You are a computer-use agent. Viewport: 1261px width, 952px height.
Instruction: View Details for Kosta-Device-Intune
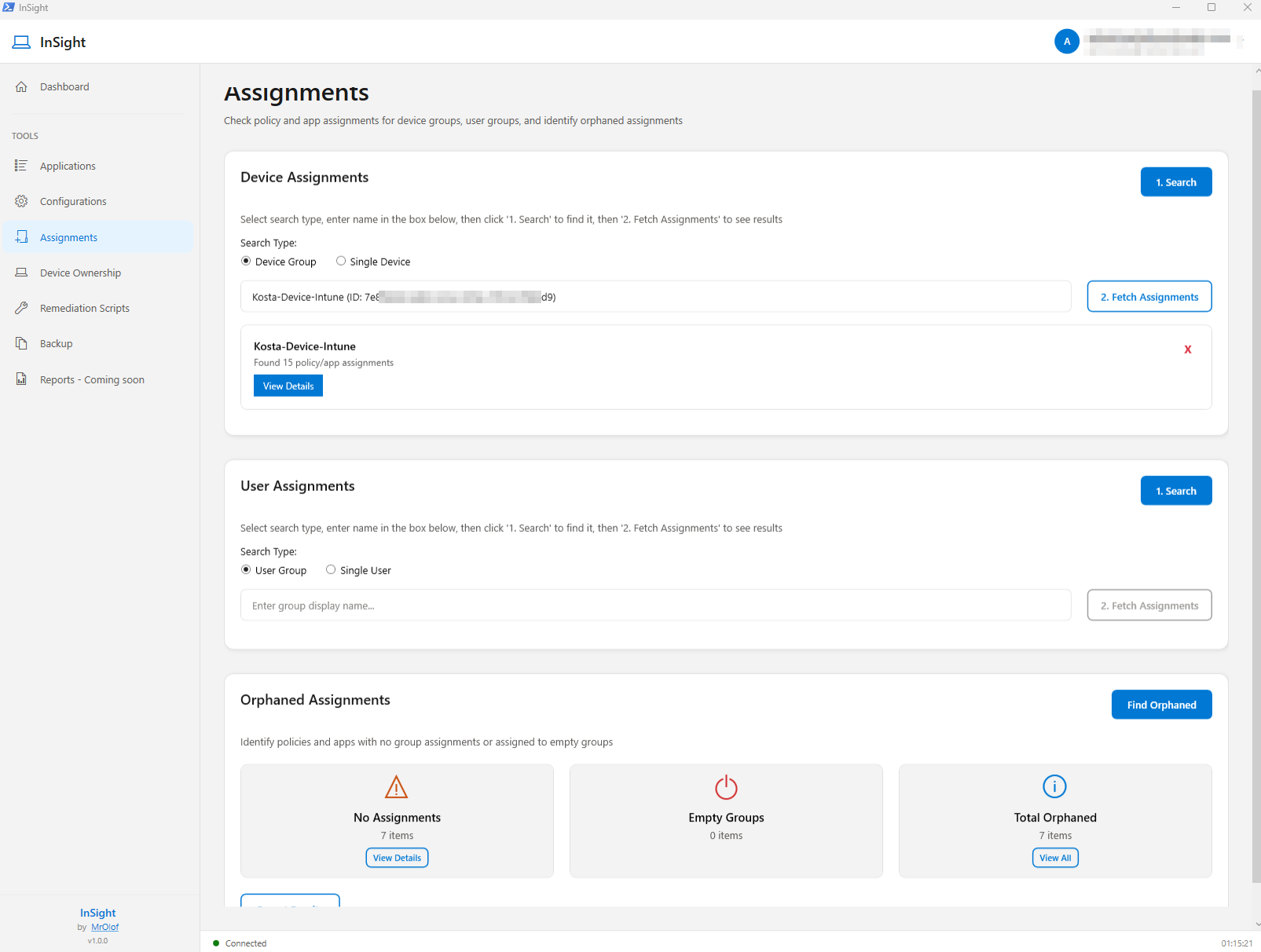coord(288,386)
